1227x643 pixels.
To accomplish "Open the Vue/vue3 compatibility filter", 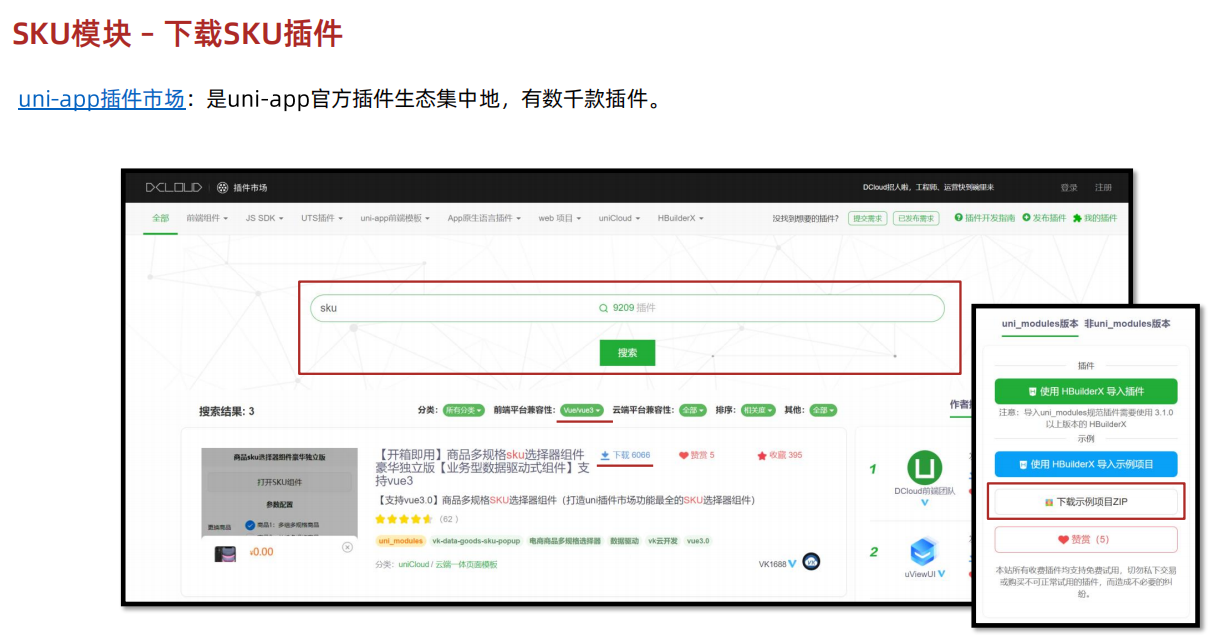I will (x=582, y=410).
